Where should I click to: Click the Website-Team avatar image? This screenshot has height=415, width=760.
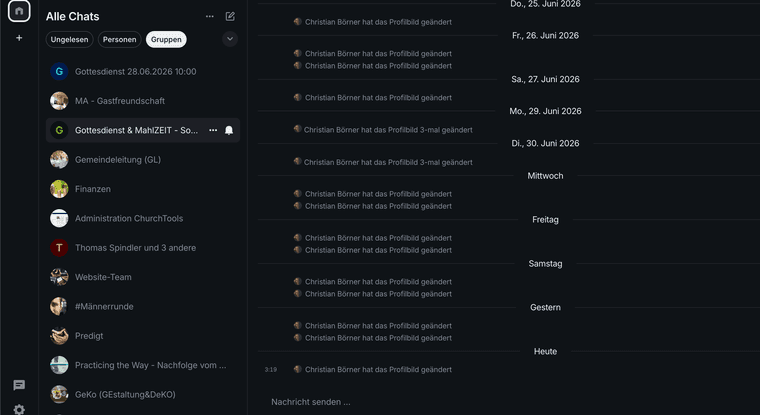(59, 277)
